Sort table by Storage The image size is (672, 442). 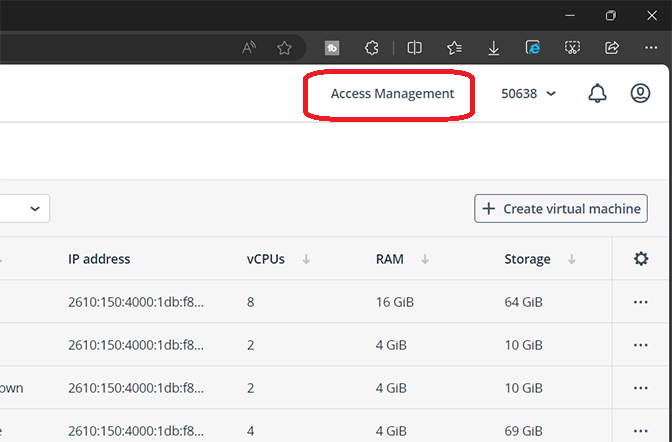[x=571, y=259]
